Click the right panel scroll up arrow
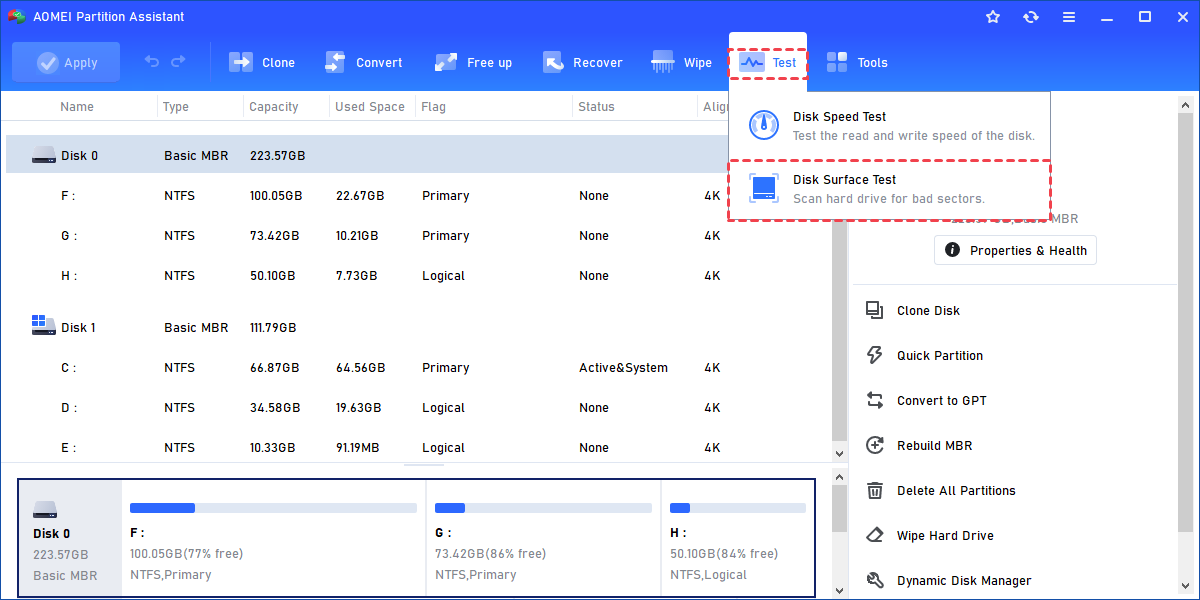This screenshot has width=1200, height=600. (1185, 104)
